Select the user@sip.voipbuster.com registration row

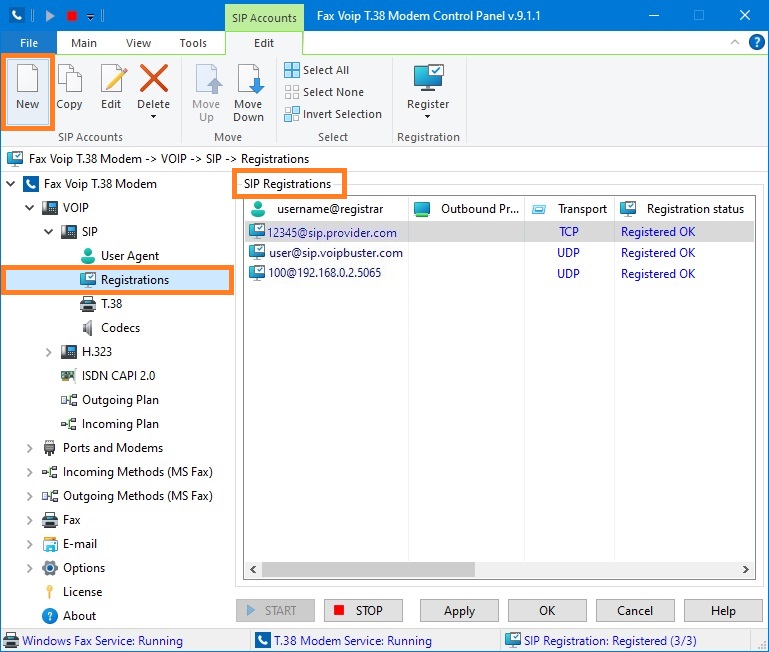point(499,253)
